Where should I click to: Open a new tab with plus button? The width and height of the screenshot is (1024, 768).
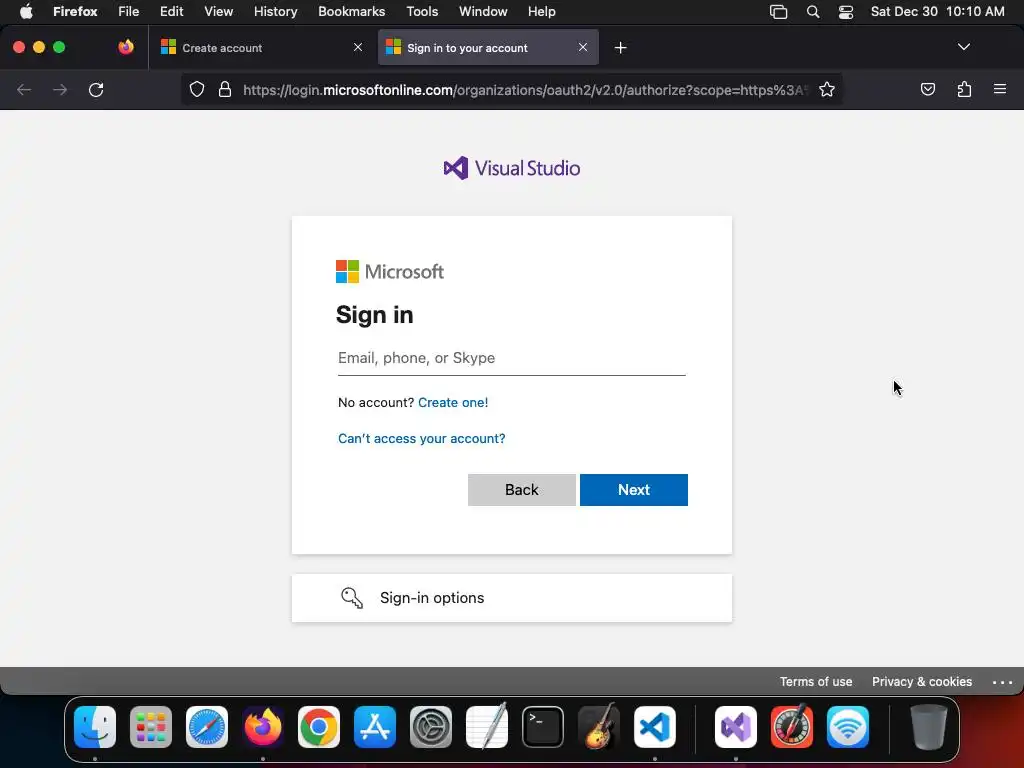[620, 48]
